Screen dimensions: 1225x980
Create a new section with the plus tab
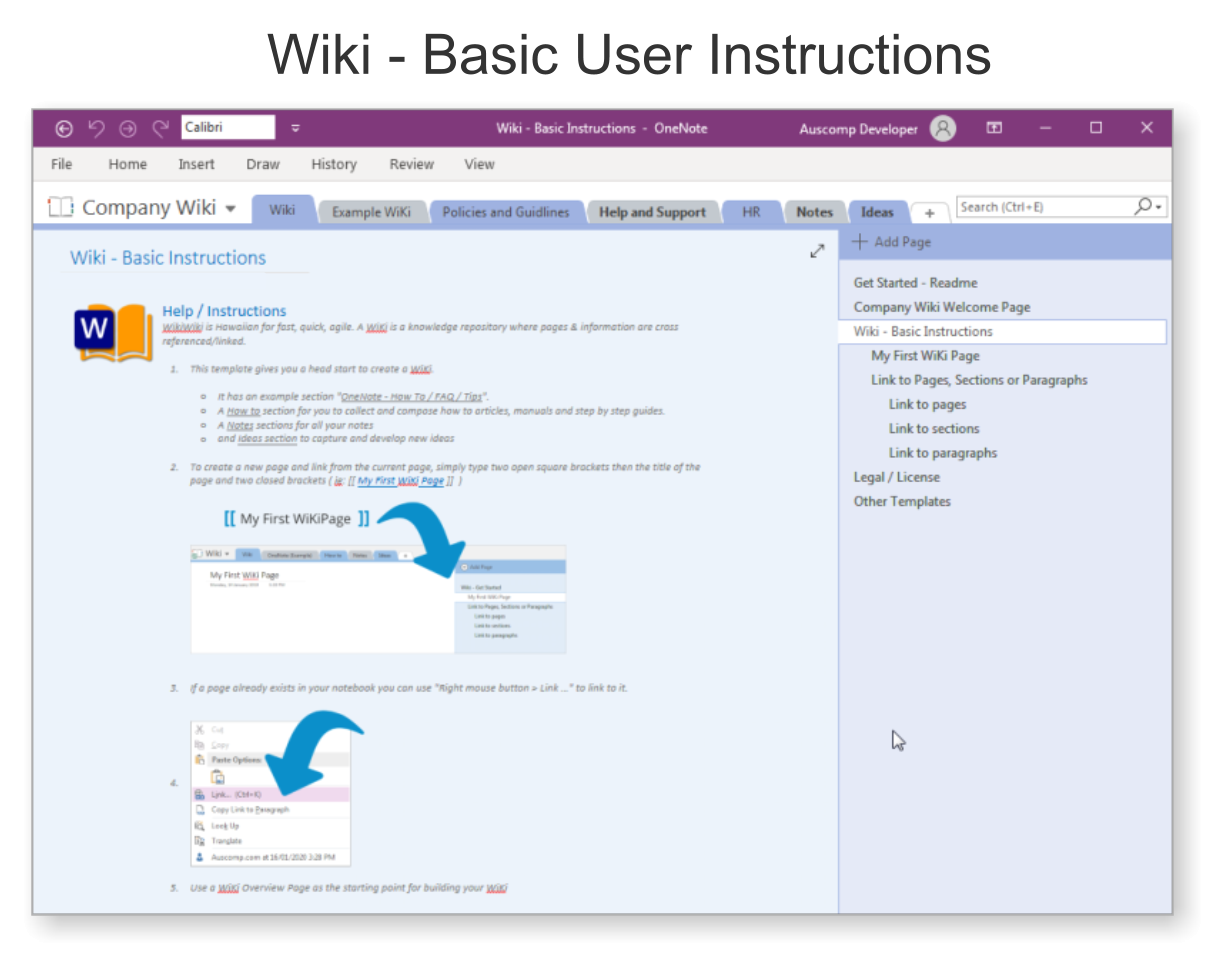point(929,213)
